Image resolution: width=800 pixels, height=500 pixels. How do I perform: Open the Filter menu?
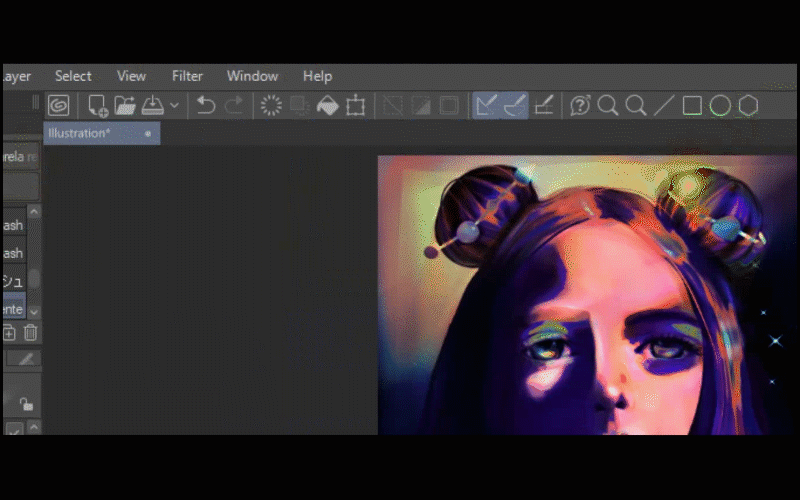coord(187,76)
